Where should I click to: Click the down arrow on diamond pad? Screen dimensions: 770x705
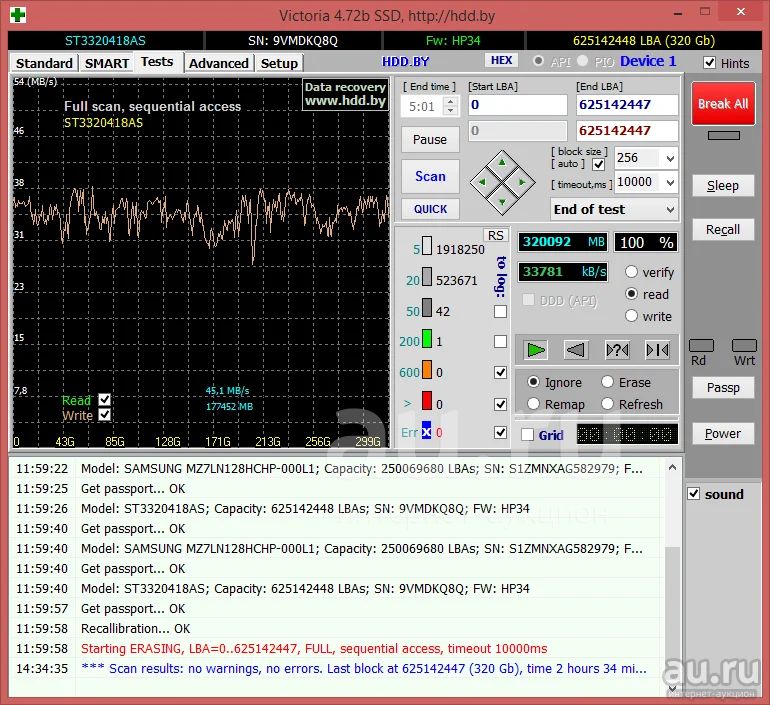(503, 201)
